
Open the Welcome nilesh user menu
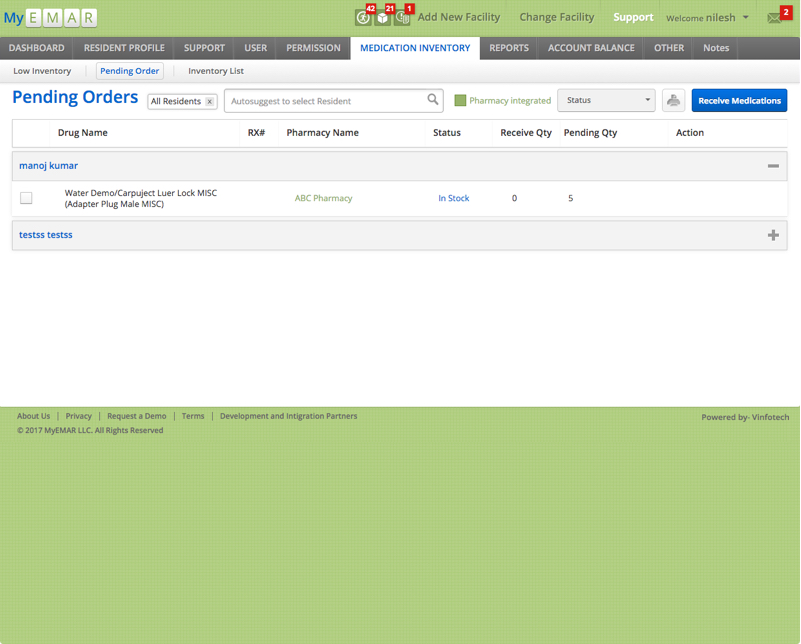(x=708, y=18)
